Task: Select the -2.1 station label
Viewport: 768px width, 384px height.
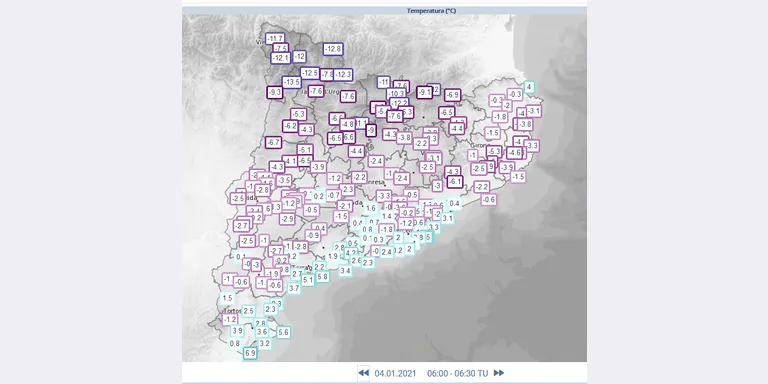Action: click(345, 206)
